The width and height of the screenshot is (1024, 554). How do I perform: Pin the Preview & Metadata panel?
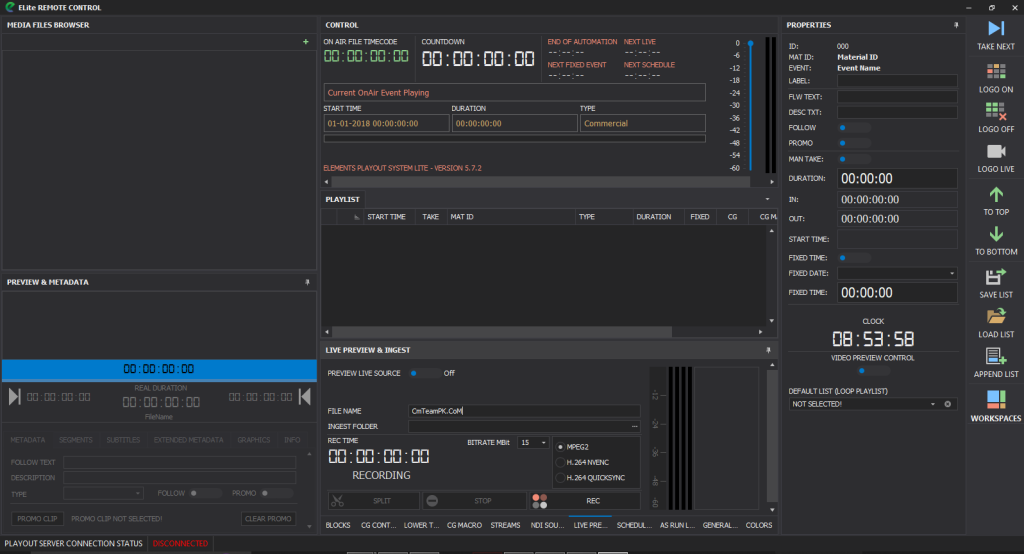click(x=307, y=282)
